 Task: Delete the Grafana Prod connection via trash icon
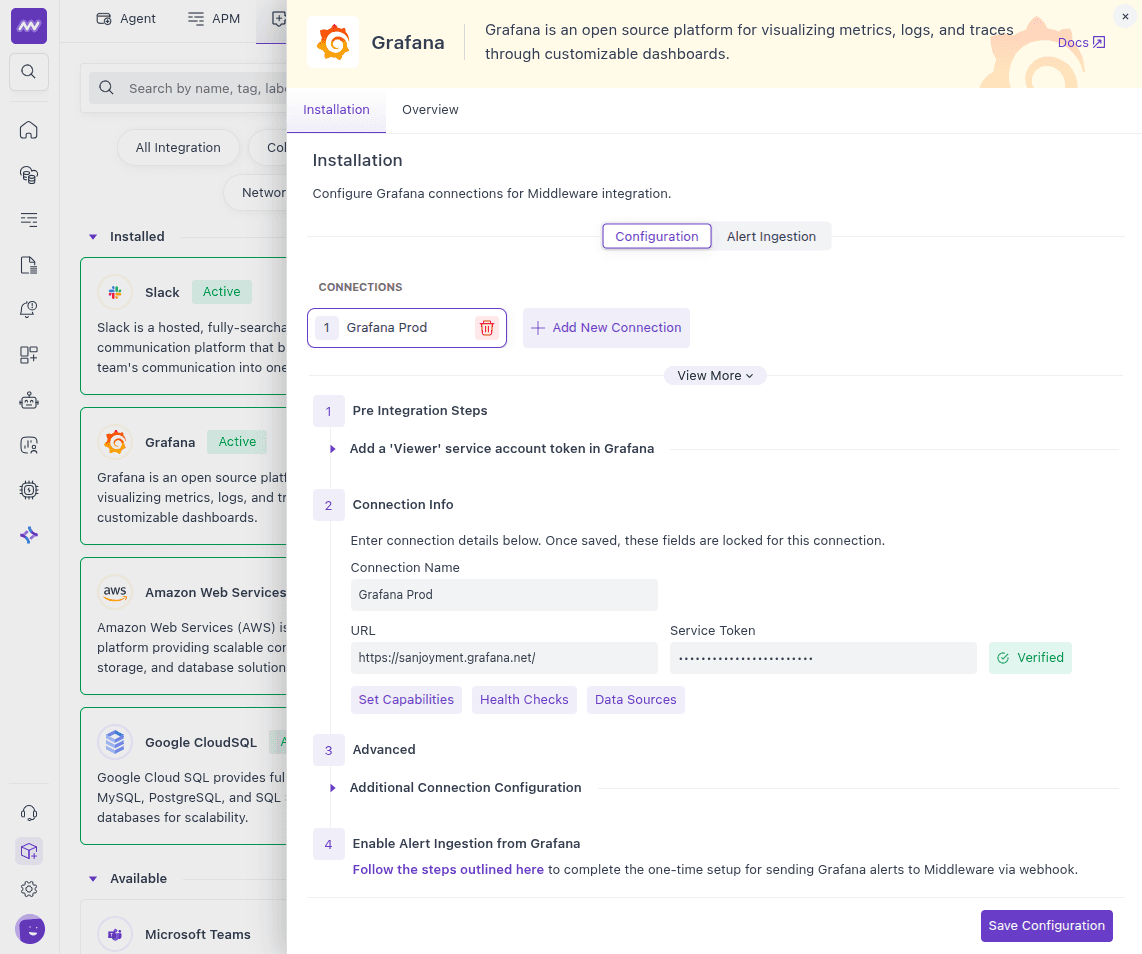(486, 328)
